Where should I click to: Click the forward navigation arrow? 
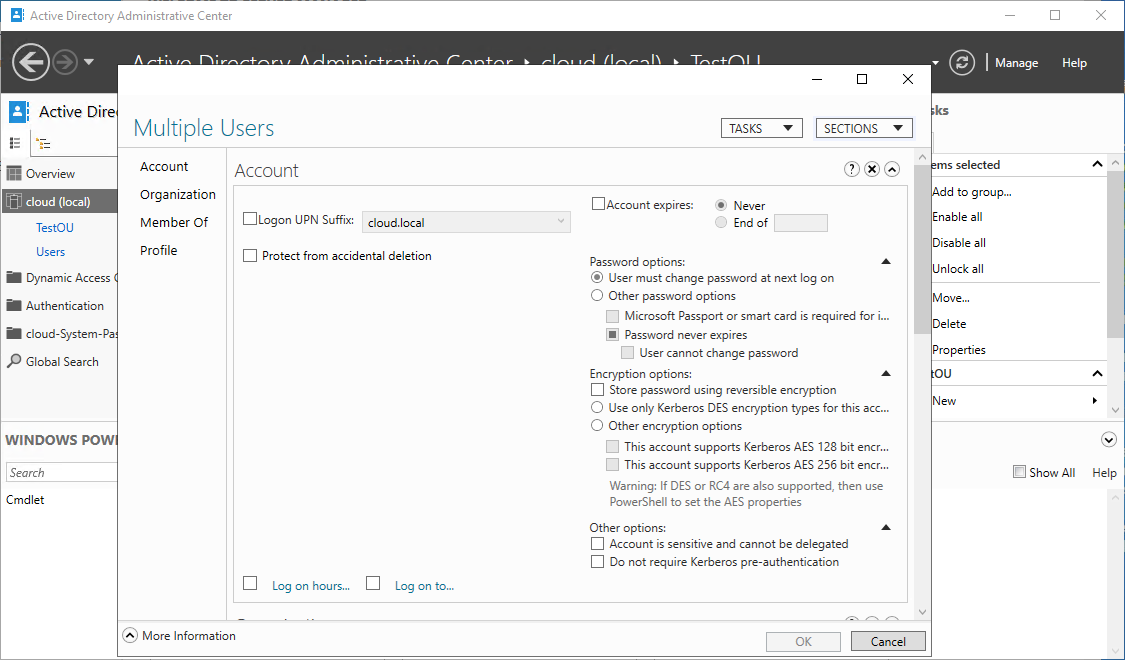point(65,62)
